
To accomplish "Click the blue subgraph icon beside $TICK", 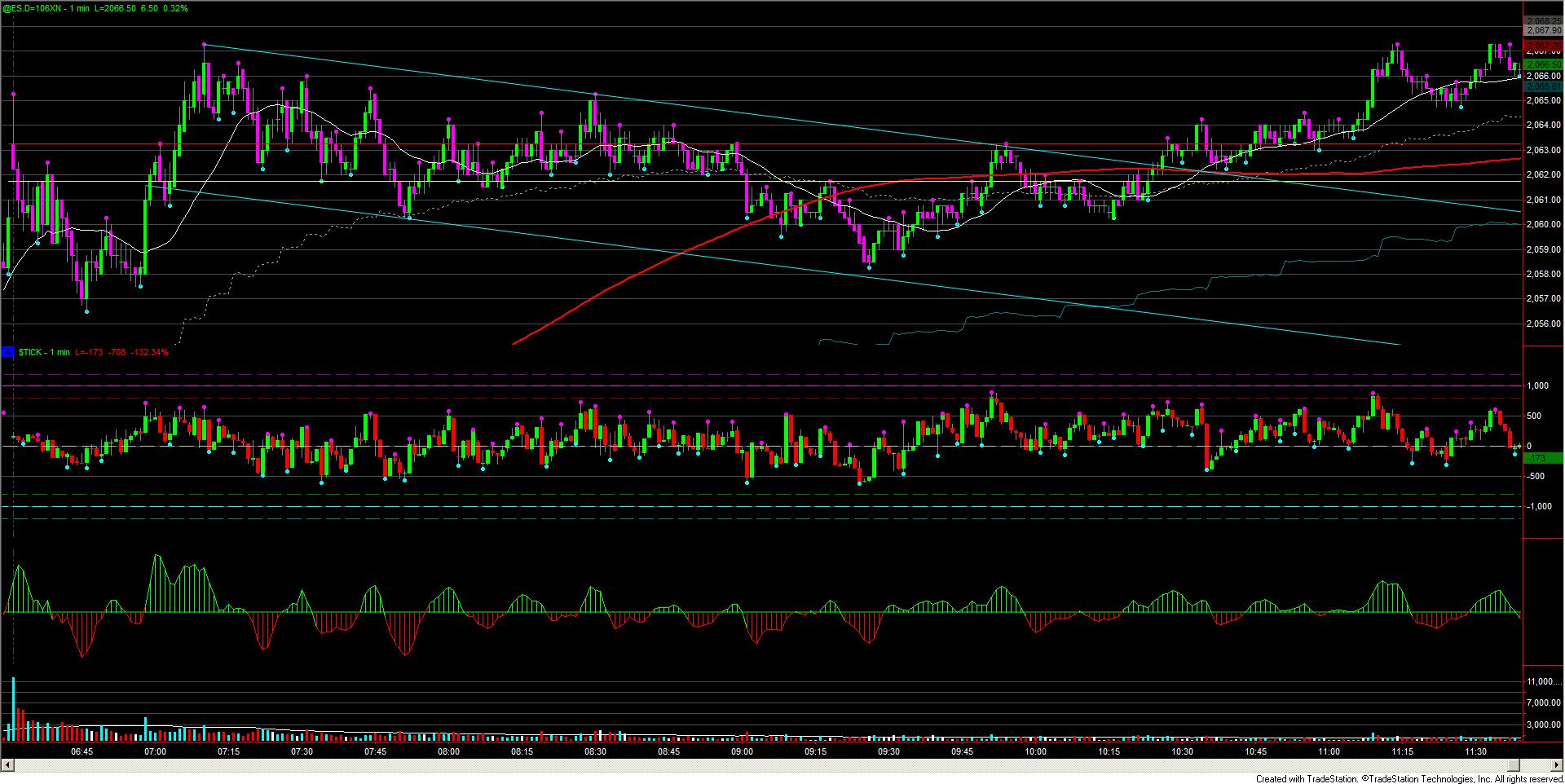I will [x=8, y=352].
